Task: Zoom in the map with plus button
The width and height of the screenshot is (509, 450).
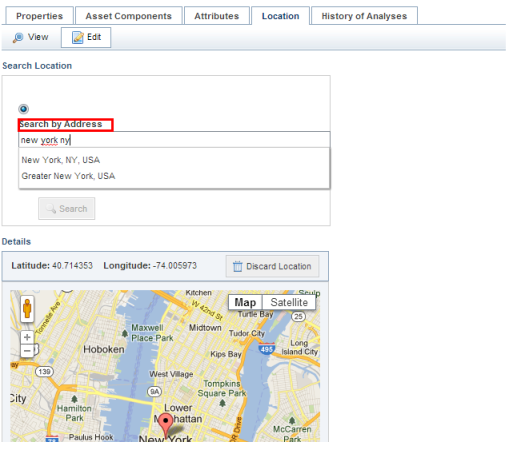Action: pyautogui.click(x=27, y=337)
